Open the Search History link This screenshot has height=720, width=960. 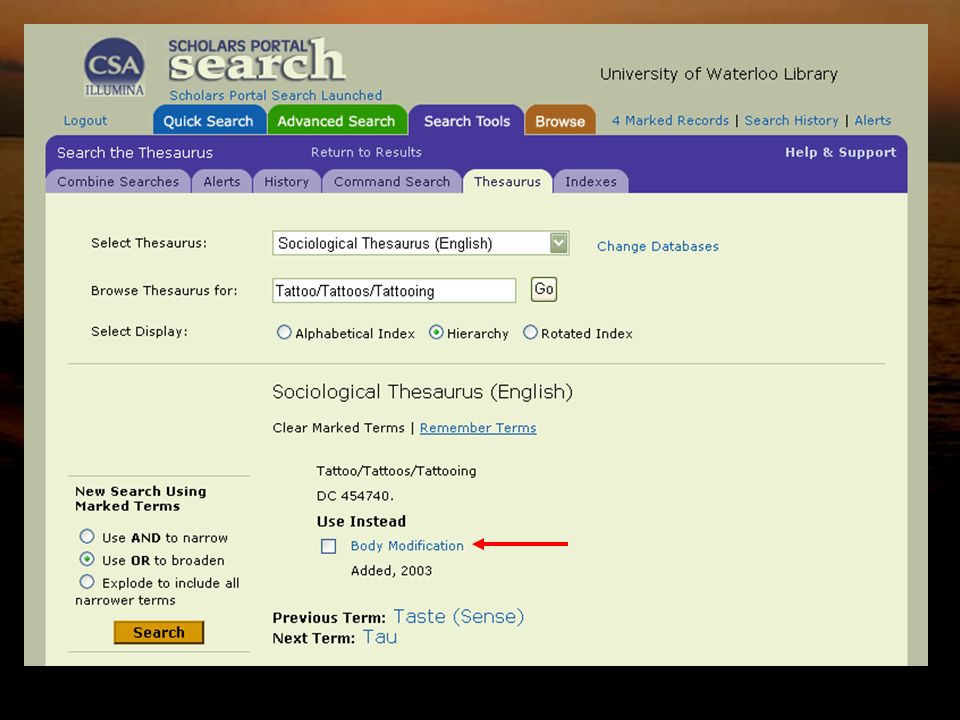791,121
